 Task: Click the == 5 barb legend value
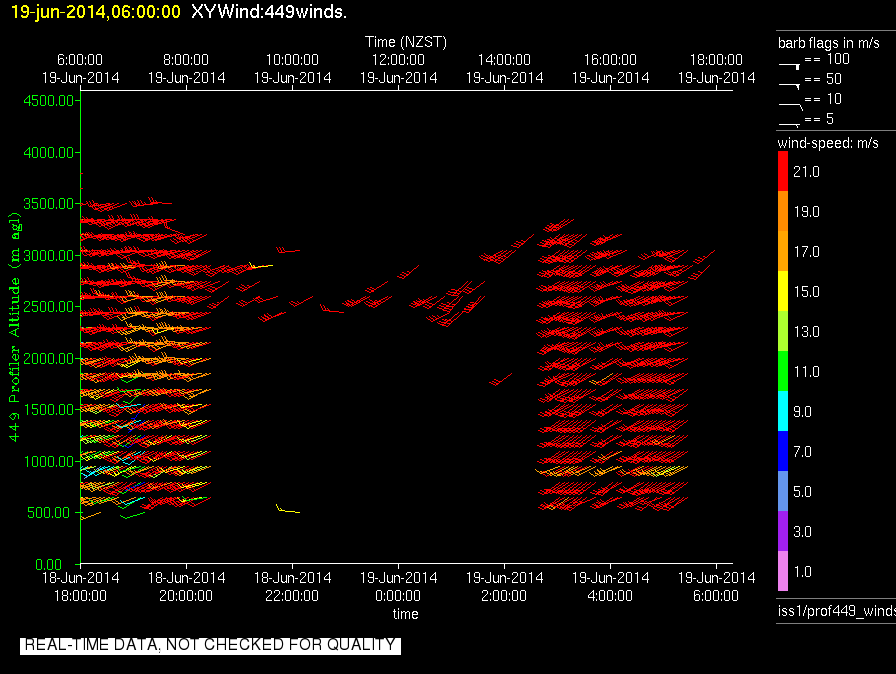coord(819,119)
